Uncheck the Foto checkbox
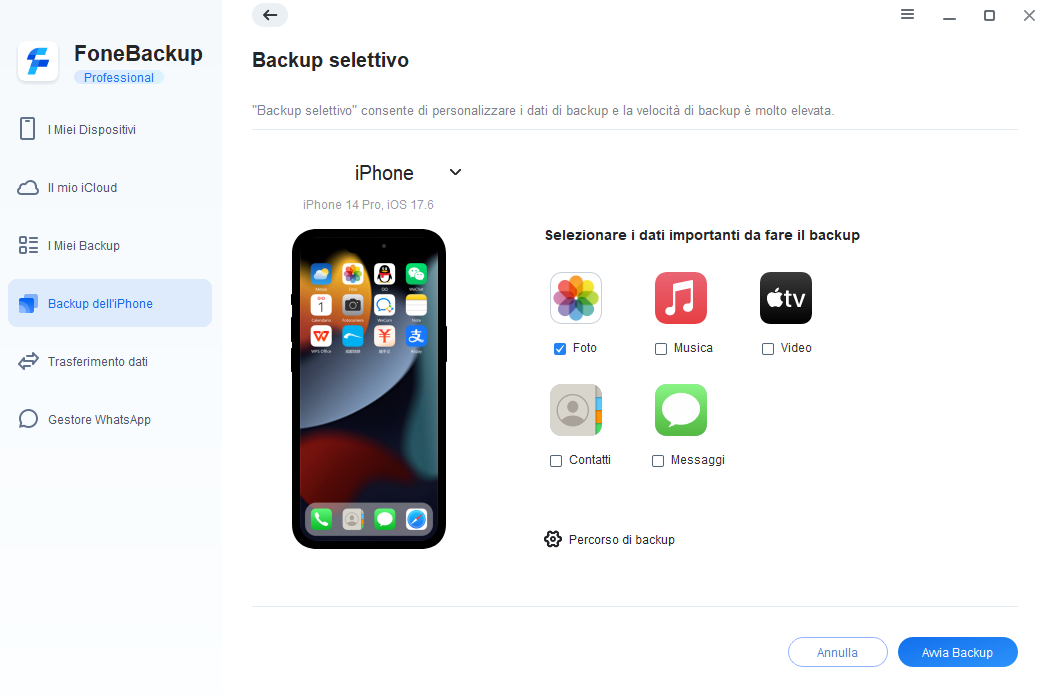1042x695 pixels. click(560, 349)
